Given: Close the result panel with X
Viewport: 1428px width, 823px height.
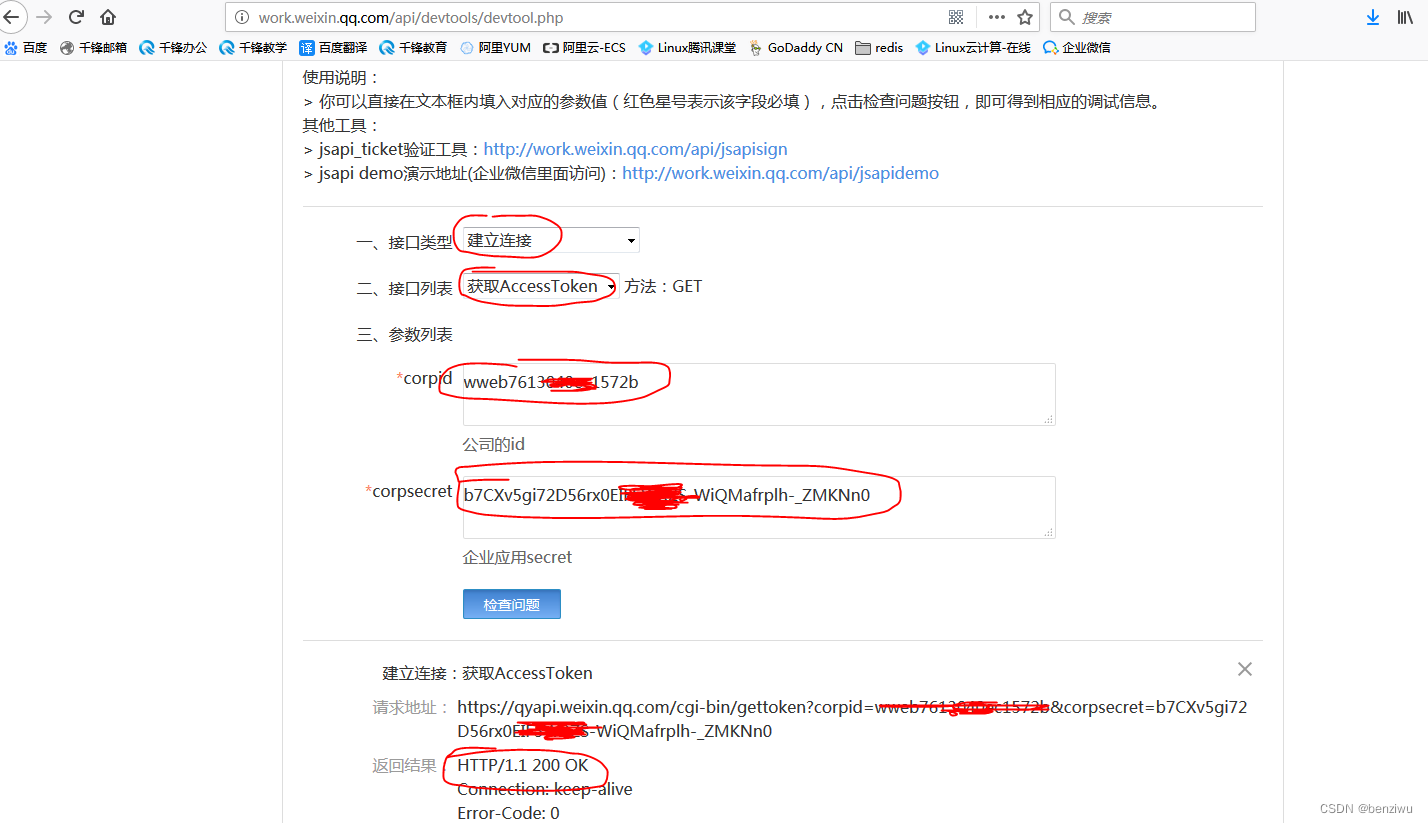Looking at the screenshot, I should [x=1245, y=669].
